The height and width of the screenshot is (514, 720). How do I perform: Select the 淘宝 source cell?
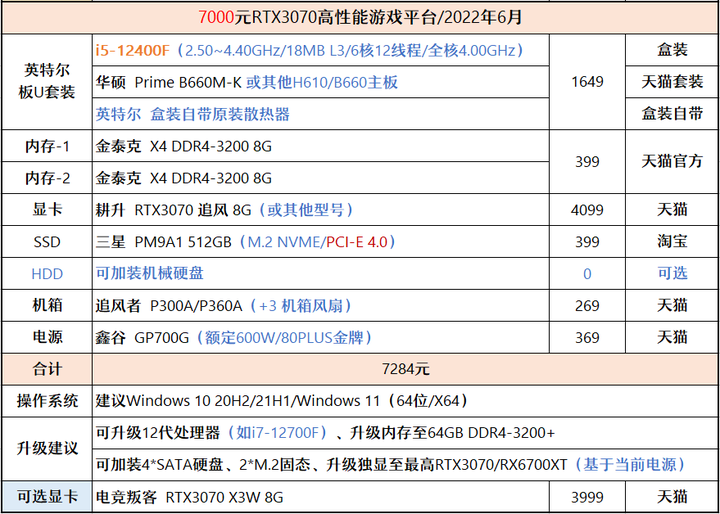672,242
